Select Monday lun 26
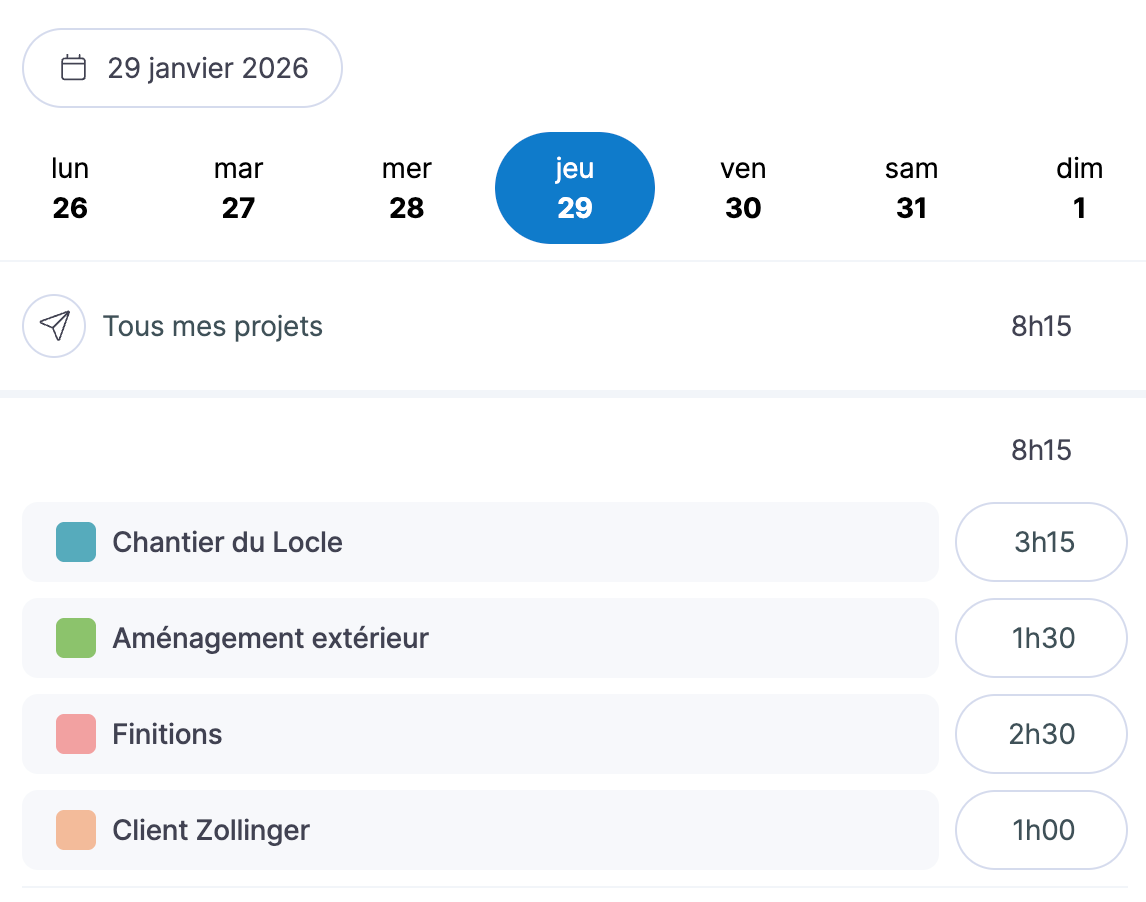Screen dimensions: 1146x902 click(70, 188)
